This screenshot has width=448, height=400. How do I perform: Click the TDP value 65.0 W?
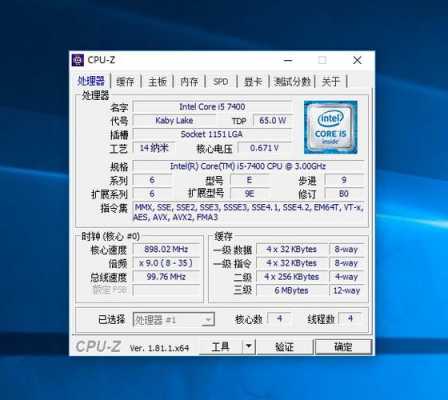point(272,121)
